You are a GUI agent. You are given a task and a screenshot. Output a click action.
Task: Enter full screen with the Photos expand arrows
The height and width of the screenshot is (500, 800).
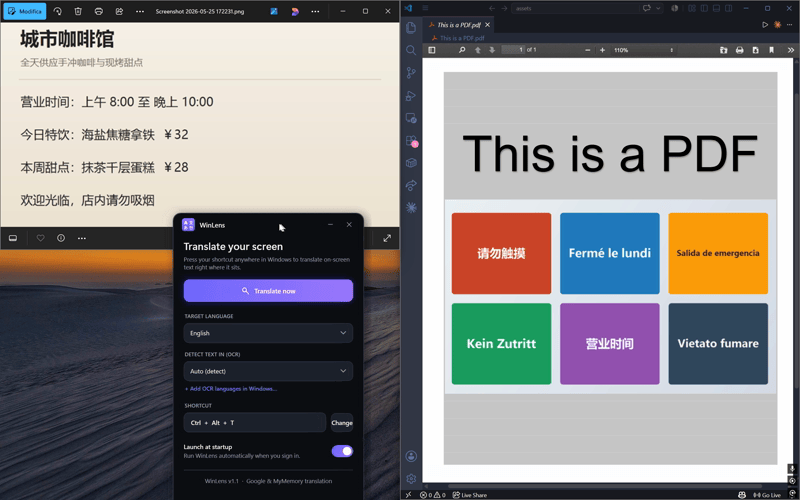coord(387,238)
